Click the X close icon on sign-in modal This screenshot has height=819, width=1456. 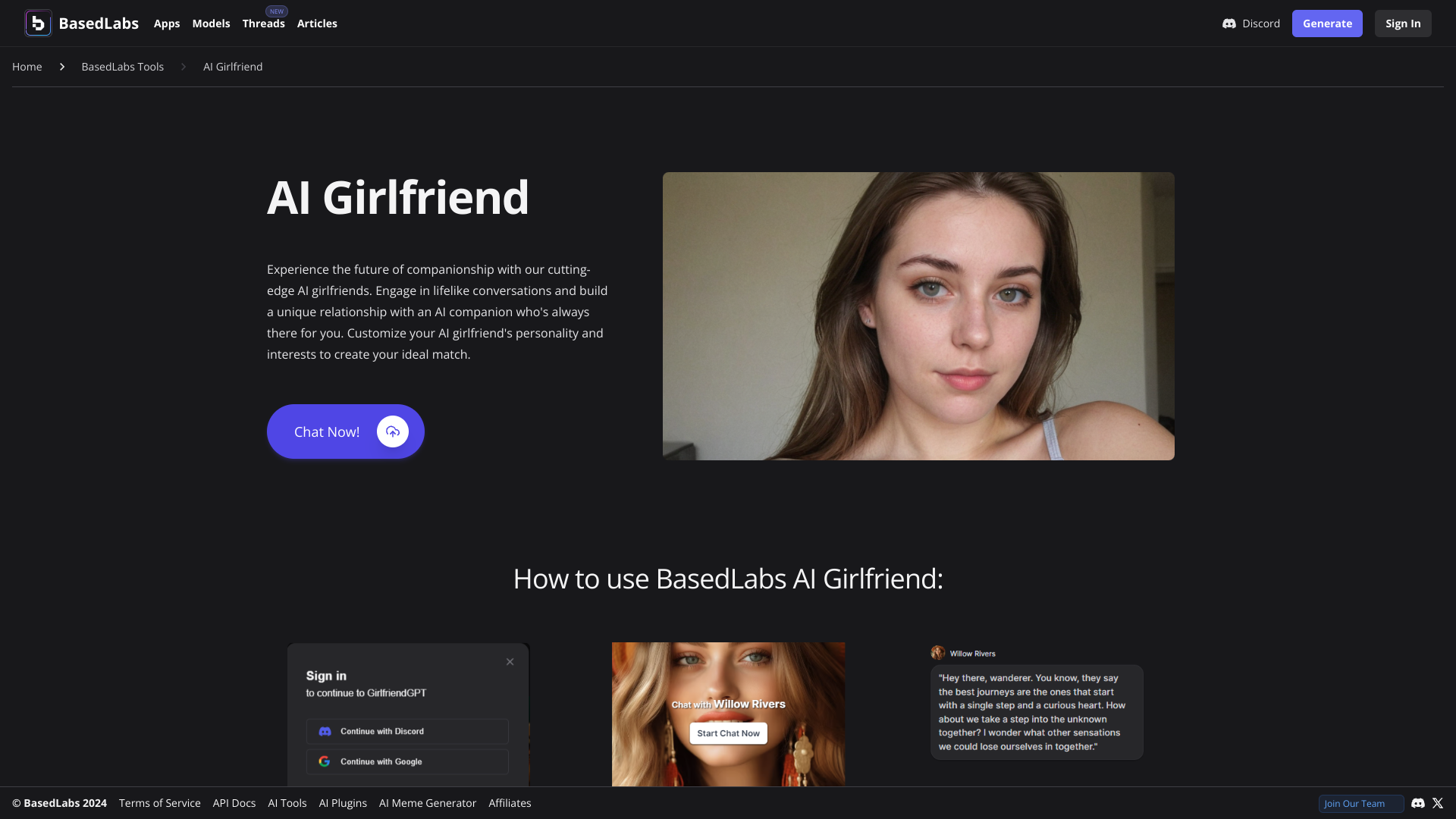coord(510,662)
